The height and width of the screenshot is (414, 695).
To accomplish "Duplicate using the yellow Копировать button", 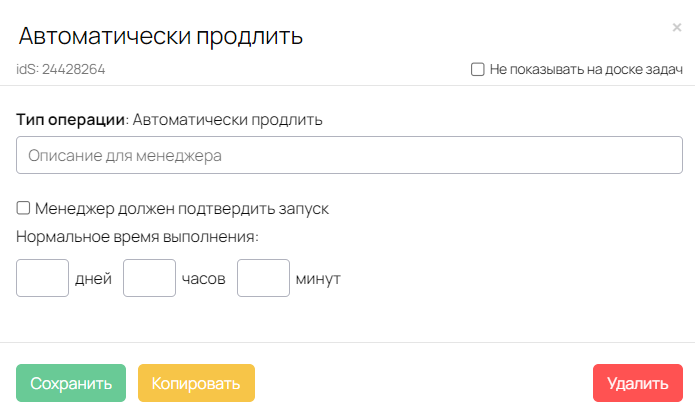I will (x=196, y=383).
